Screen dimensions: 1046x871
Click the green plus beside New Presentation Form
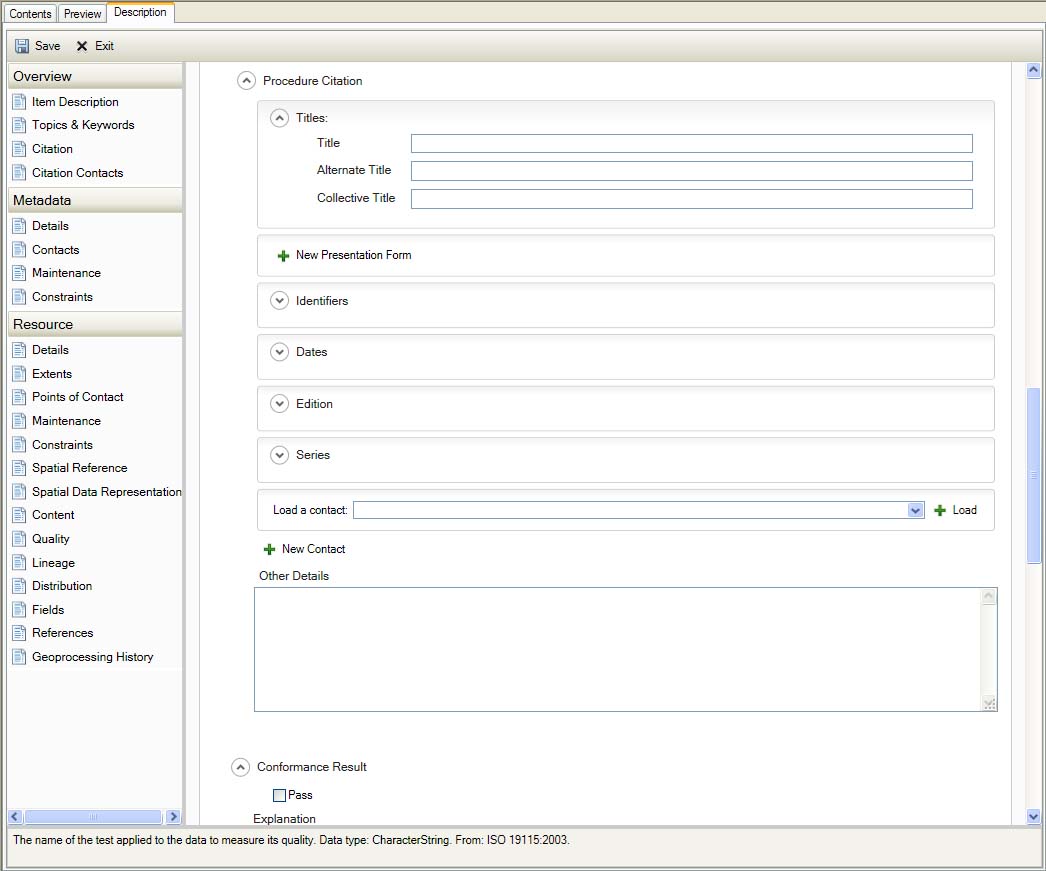tap(283, 256)
